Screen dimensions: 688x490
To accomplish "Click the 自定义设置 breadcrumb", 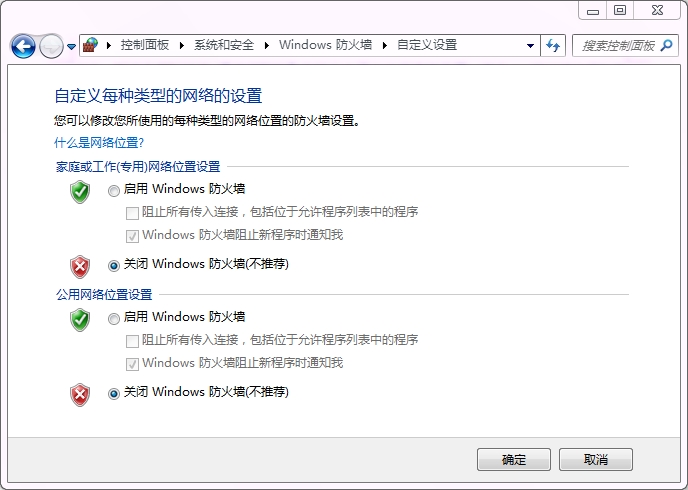I will pyautogui.click(x=427, y=45).
